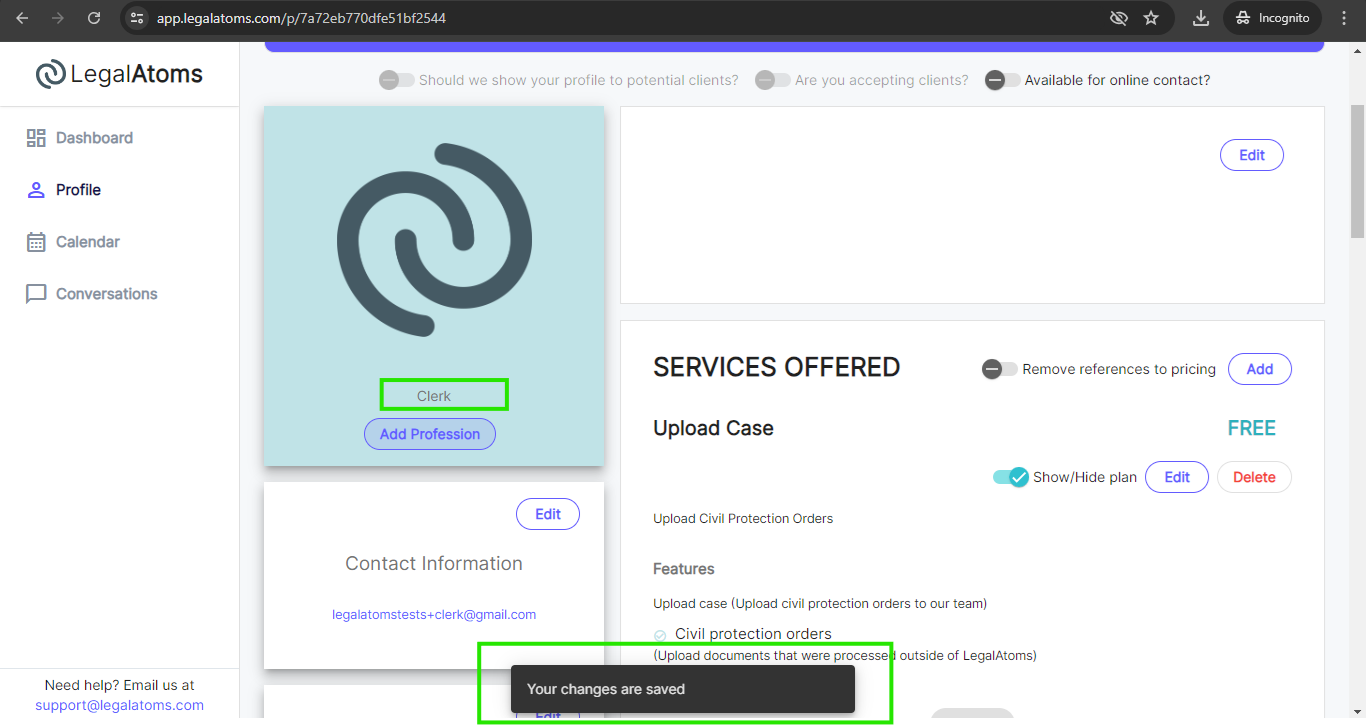Click the Clerk profession label
Image resolution: width=1366 pixels, height=725 pixels.
(434, 396)
